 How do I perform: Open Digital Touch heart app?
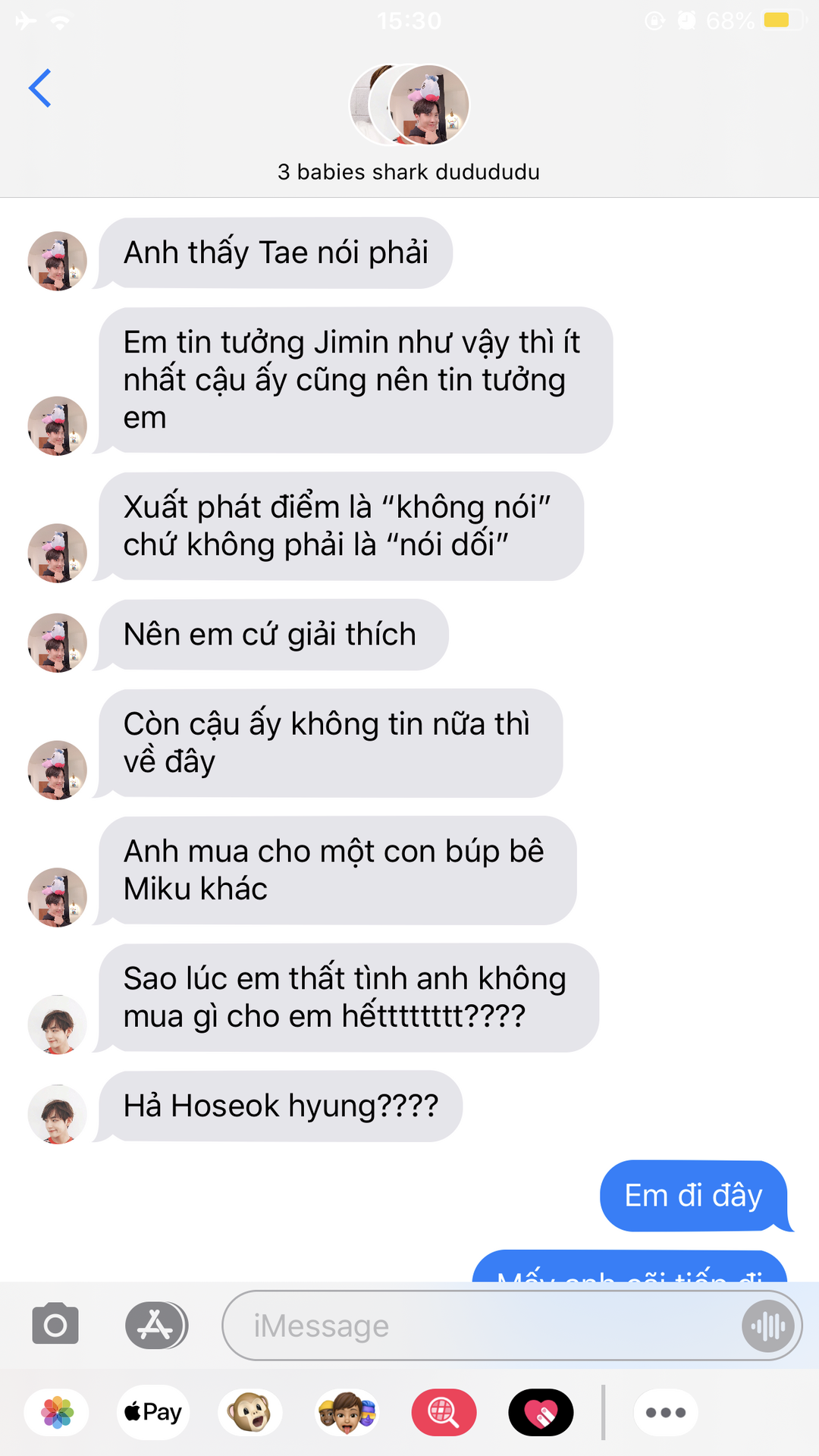[541, 1413]
